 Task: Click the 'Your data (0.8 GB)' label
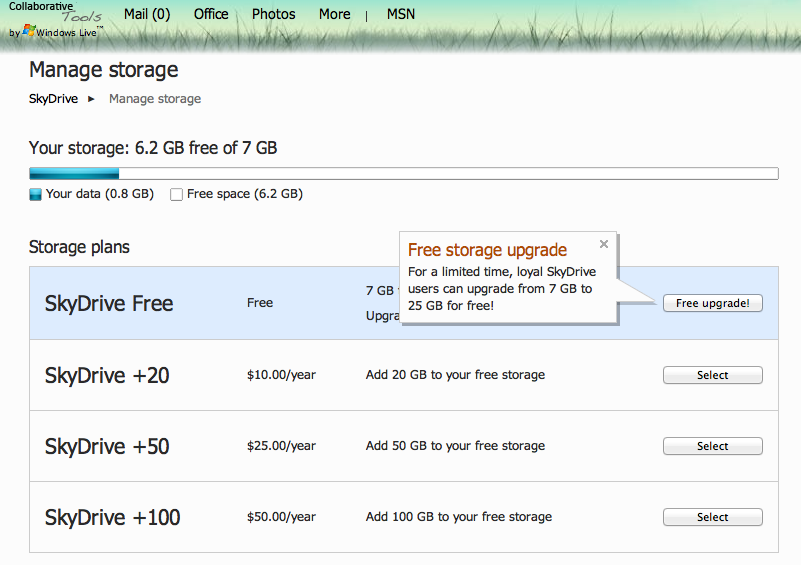tap(100, 194)
